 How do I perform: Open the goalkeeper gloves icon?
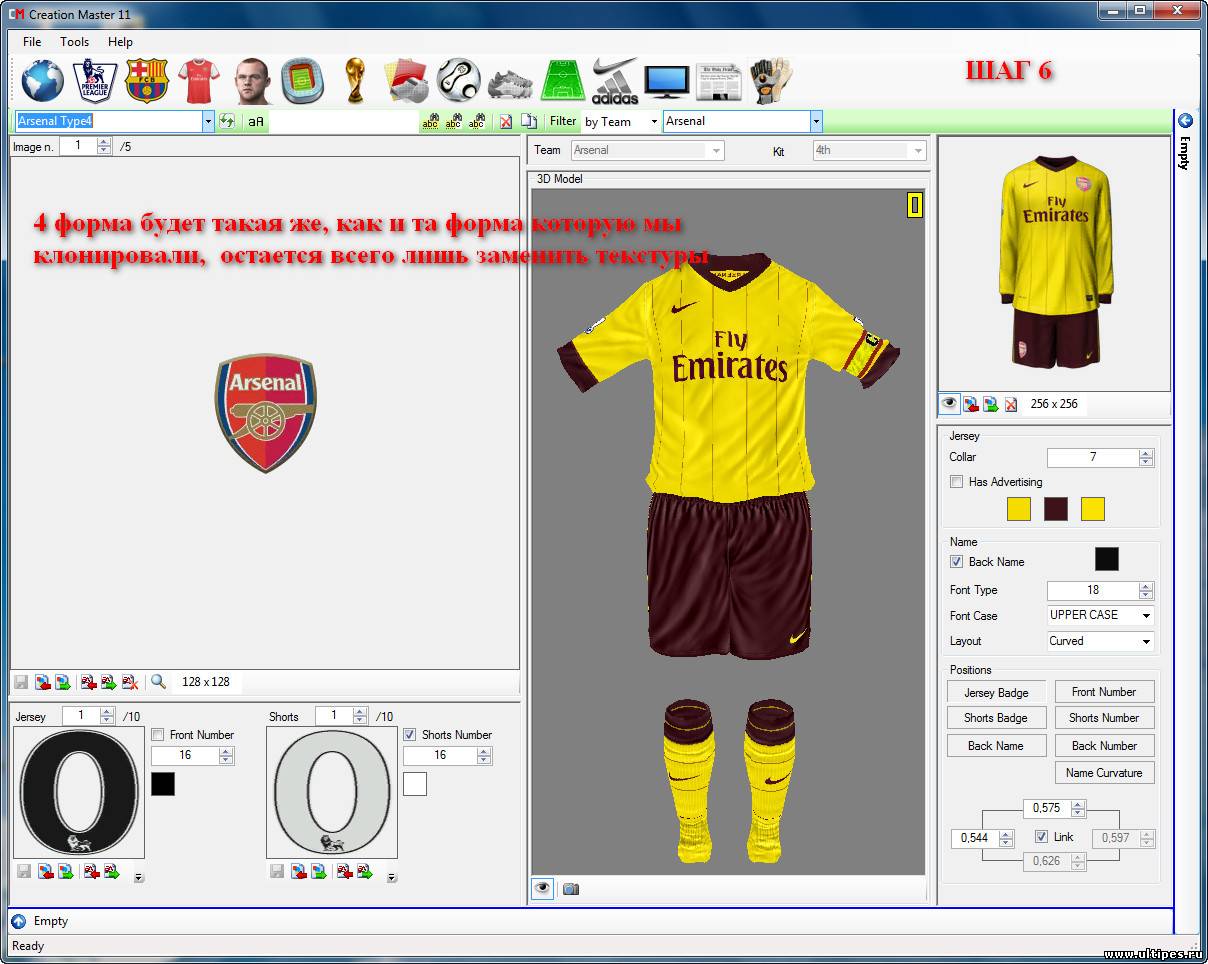(x=770, y=81)
